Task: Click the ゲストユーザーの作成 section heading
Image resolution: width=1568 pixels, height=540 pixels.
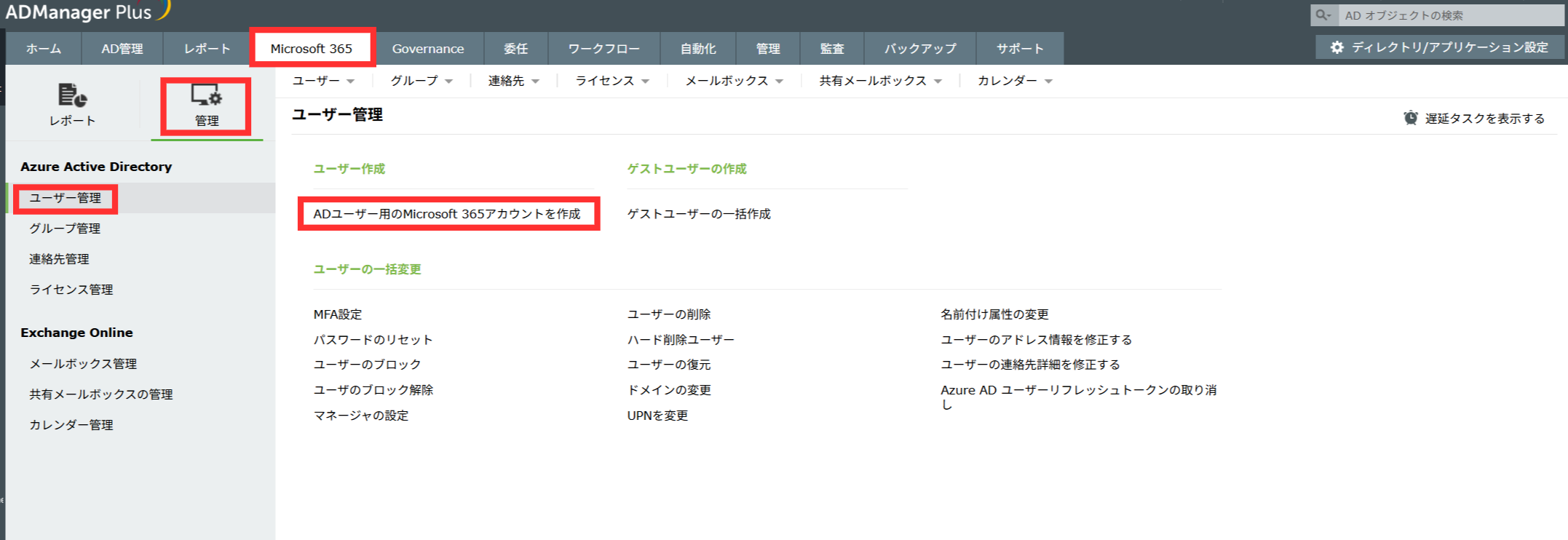Action: (686, 169)
